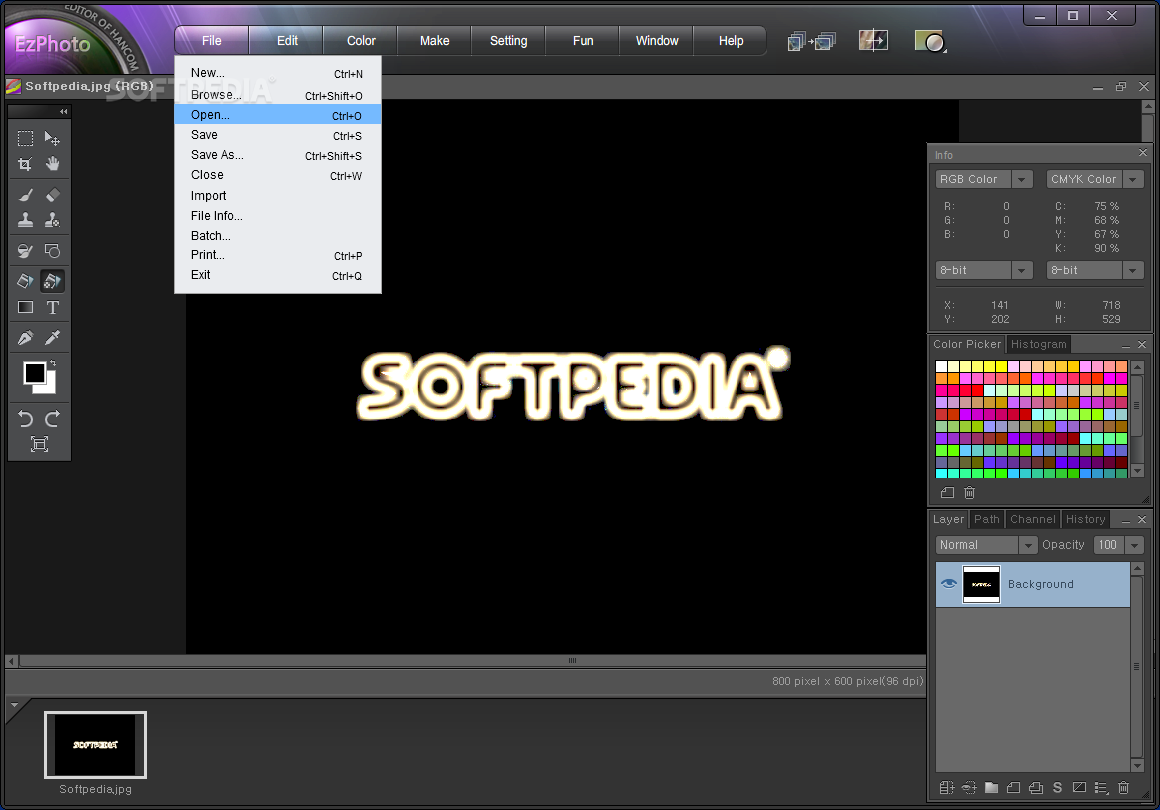Open layer options list icon

1101,788
